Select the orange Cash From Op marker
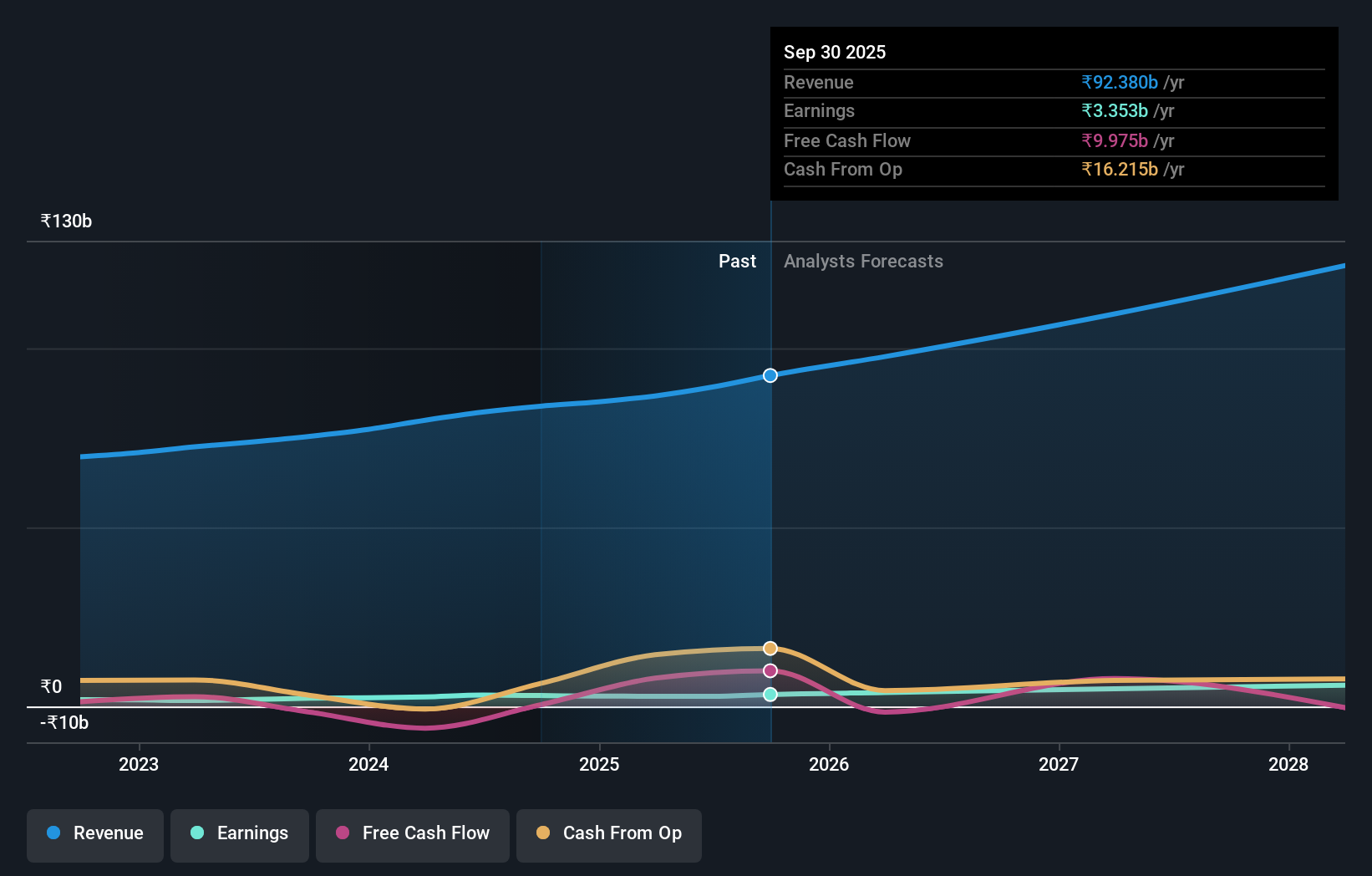The height and width of the screenshot is (876, 1372). point(770,648)
